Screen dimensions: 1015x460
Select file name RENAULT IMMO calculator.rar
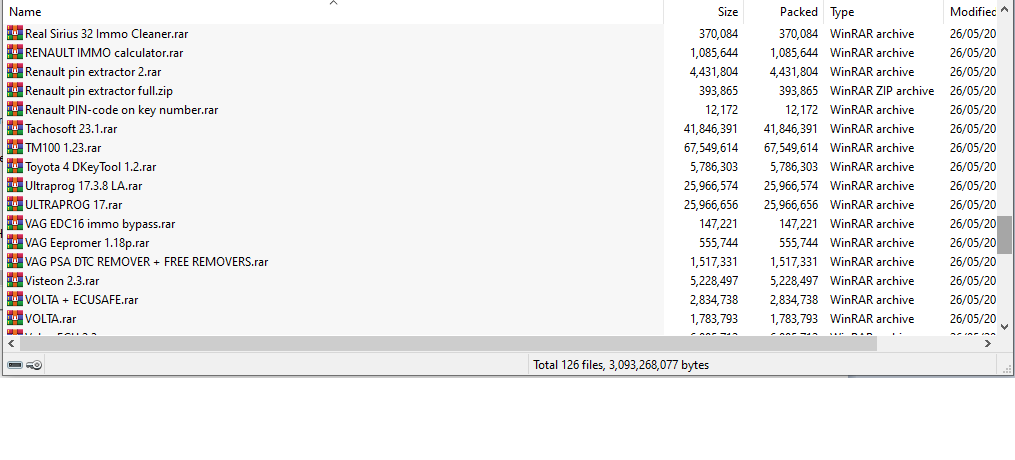coord(104,52)
